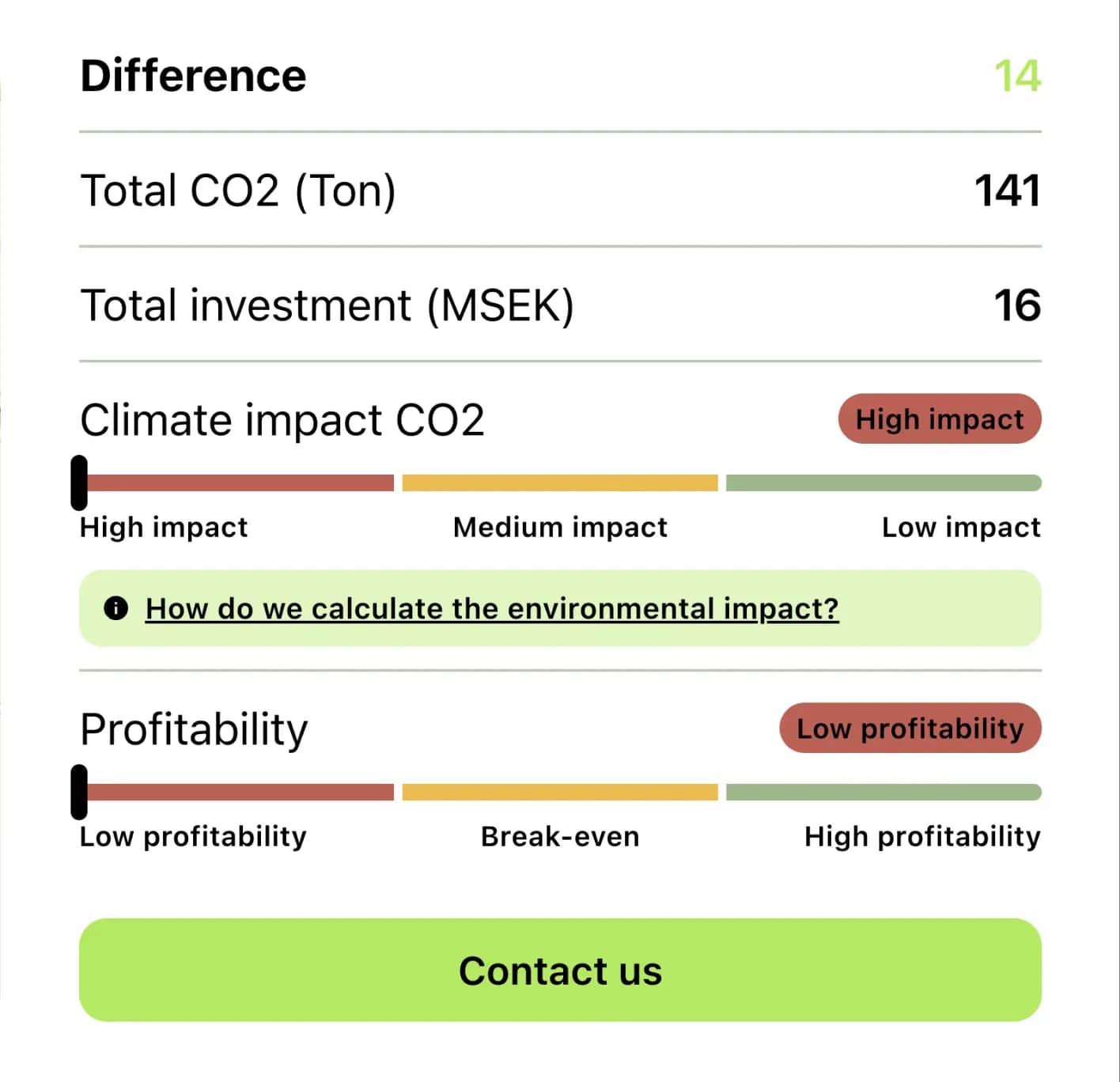Click the green segment of the climate impact bar
The height and width of the screenshot is (1082, 1120).
pyautogui.click(x=883, y=483)
